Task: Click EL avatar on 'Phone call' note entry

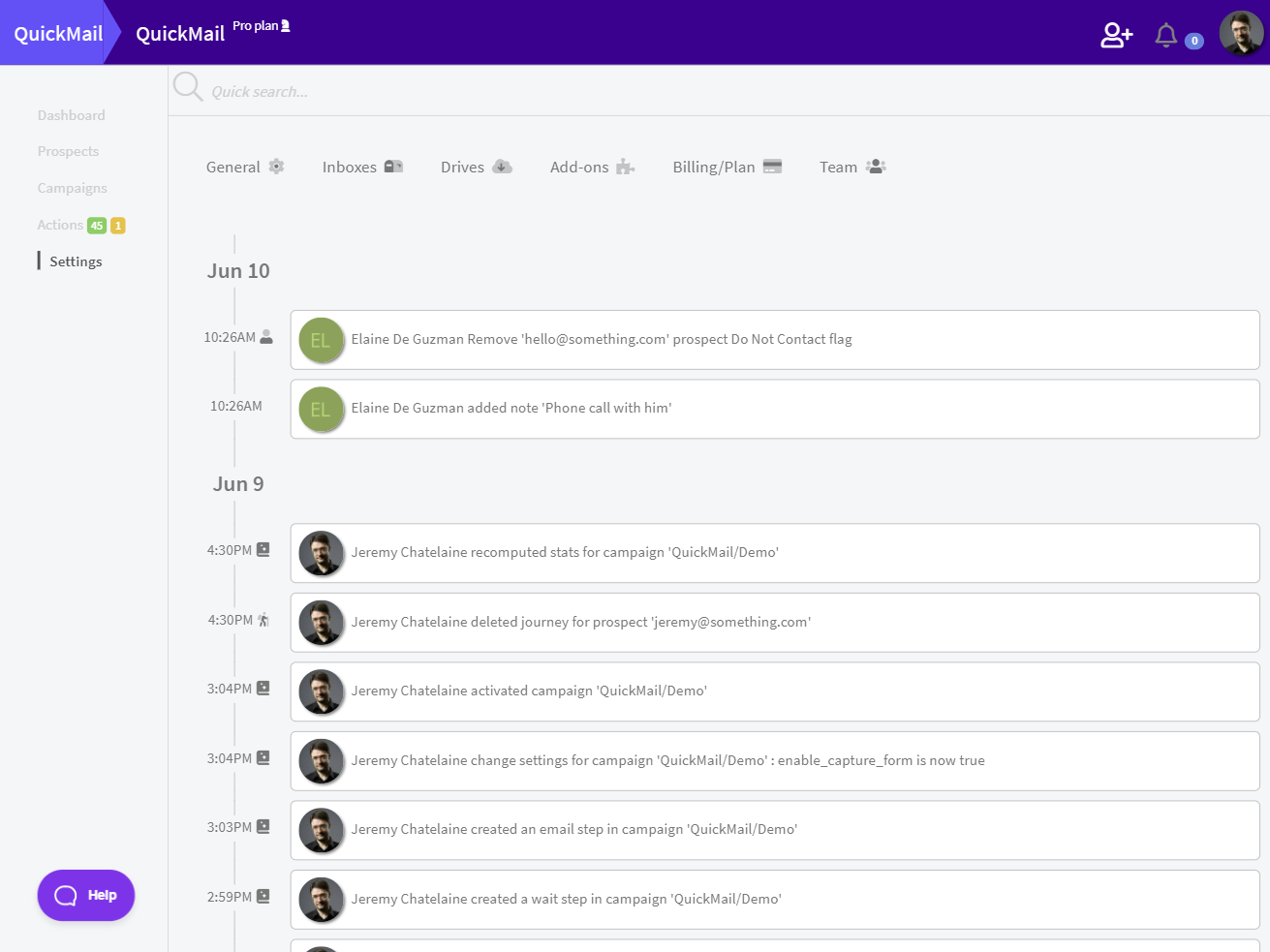Action: (321, 410)
